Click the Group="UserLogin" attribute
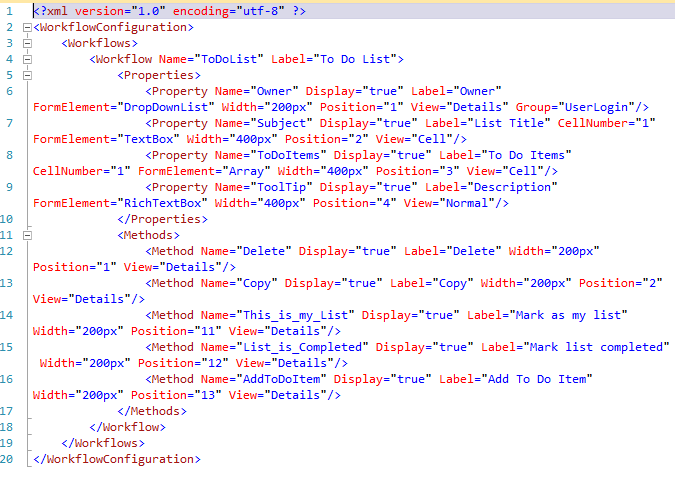The image size is (675, 479). tap(575, 107)
